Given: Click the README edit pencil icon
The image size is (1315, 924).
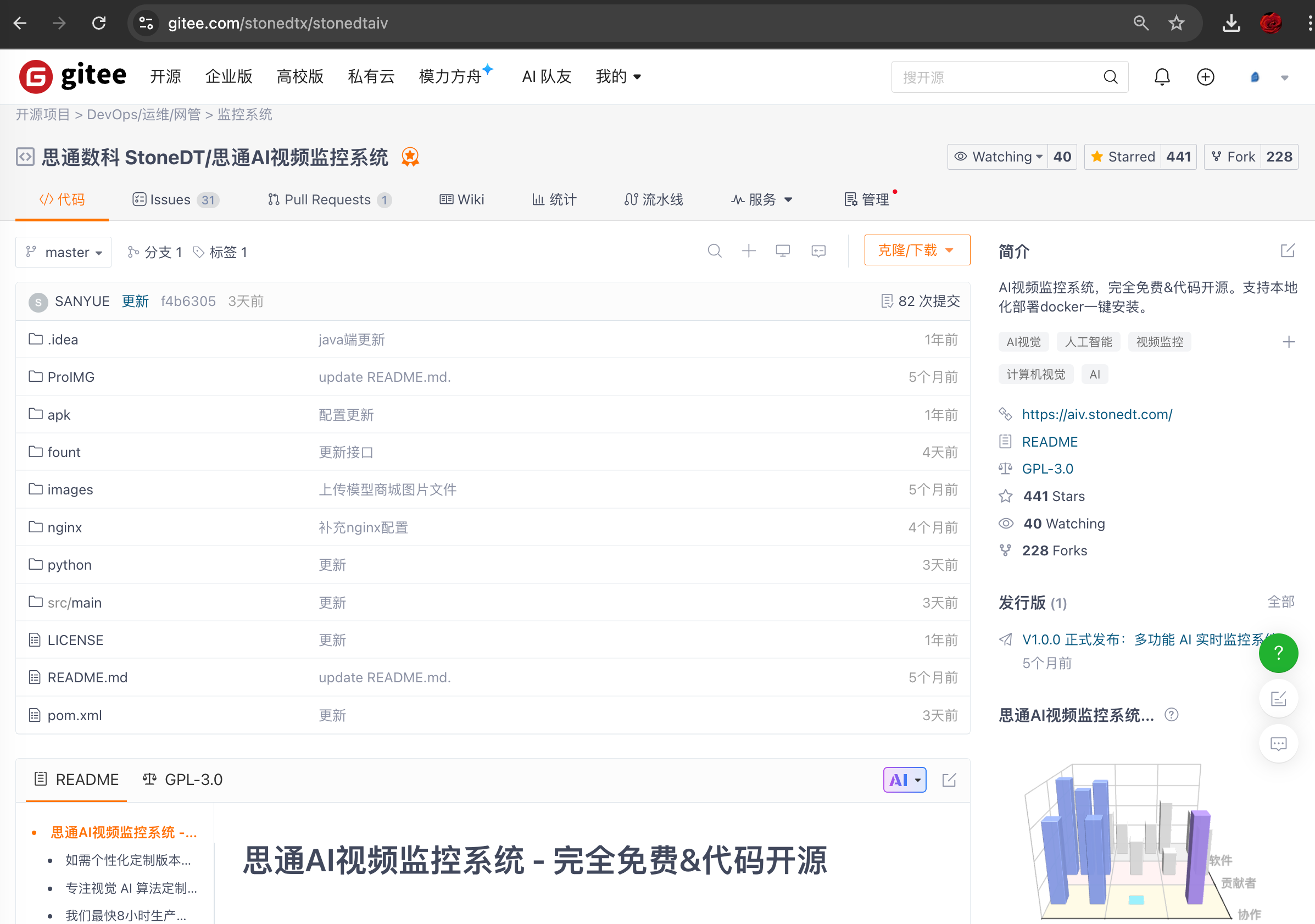Looking at the screenshot, I should 949,780.
